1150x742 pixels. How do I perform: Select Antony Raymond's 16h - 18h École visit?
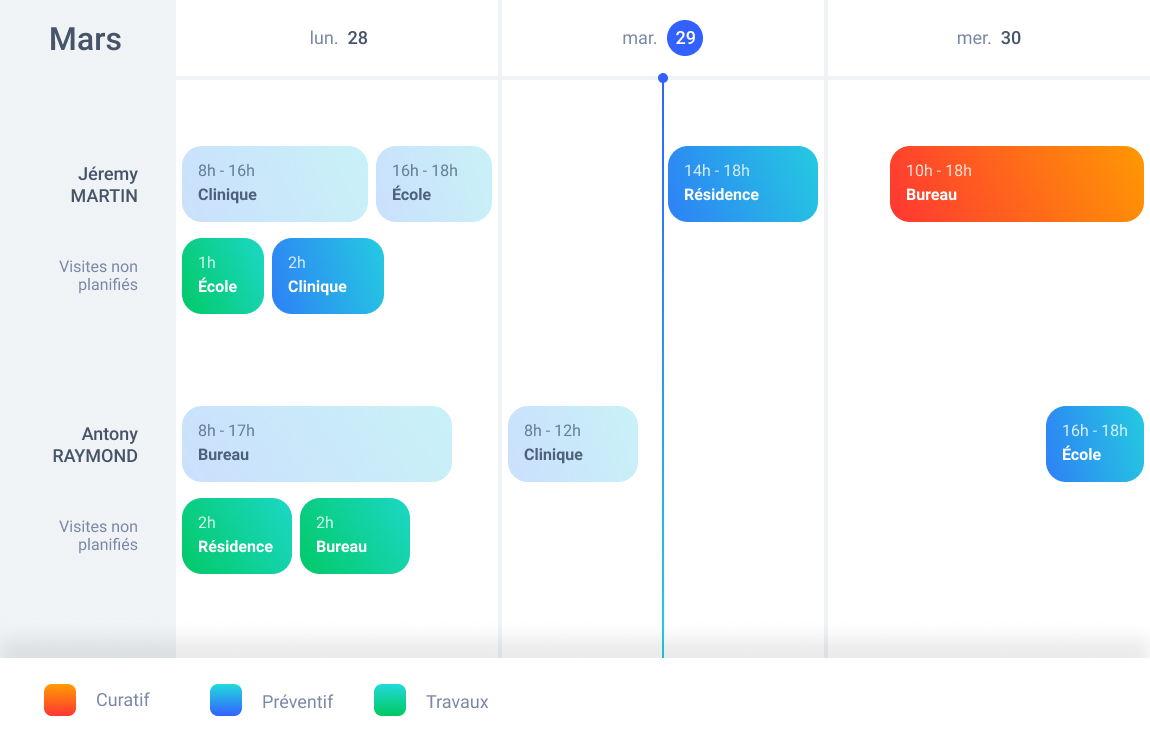coord(1094,444)
